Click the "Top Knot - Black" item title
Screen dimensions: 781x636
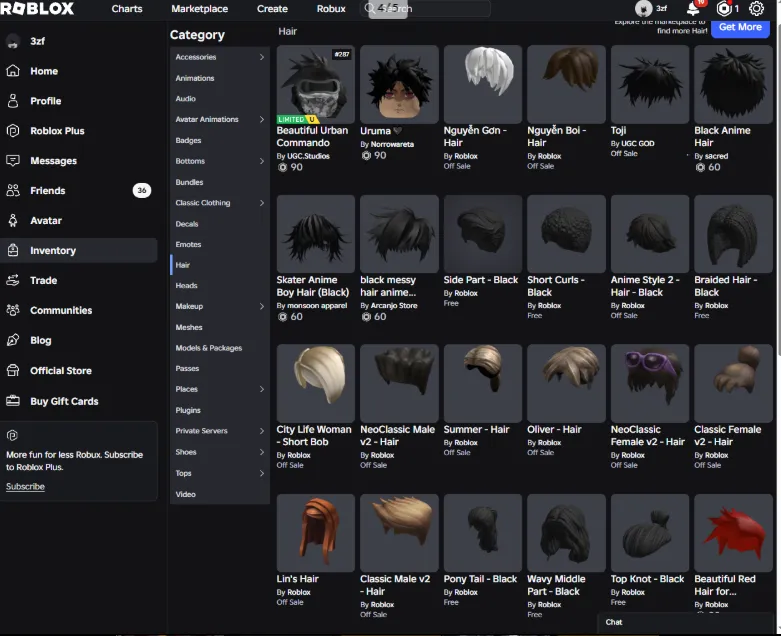coord(647,579)
